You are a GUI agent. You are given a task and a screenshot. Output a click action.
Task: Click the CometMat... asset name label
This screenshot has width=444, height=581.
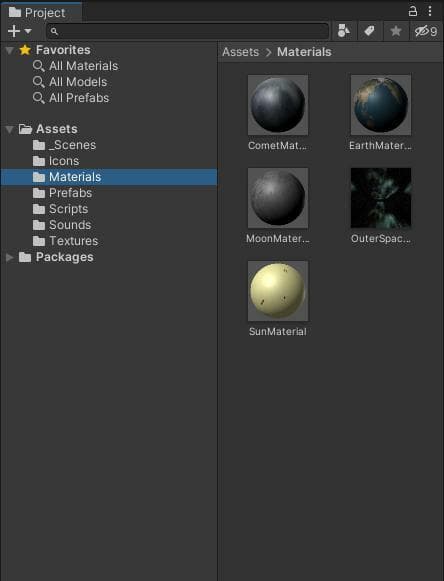click(277, 146)
